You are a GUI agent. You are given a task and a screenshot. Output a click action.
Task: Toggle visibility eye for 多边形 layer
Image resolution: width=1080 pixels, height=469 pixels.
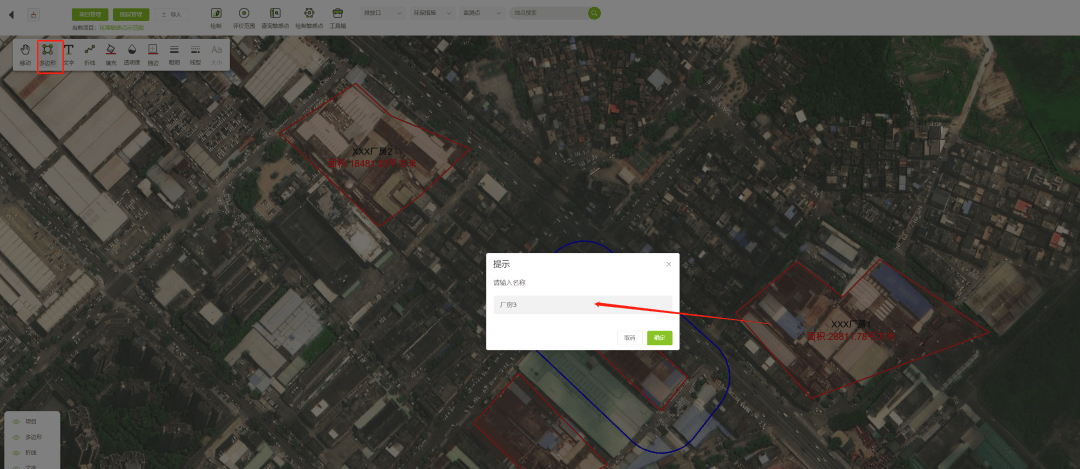(x=16, y=437)
